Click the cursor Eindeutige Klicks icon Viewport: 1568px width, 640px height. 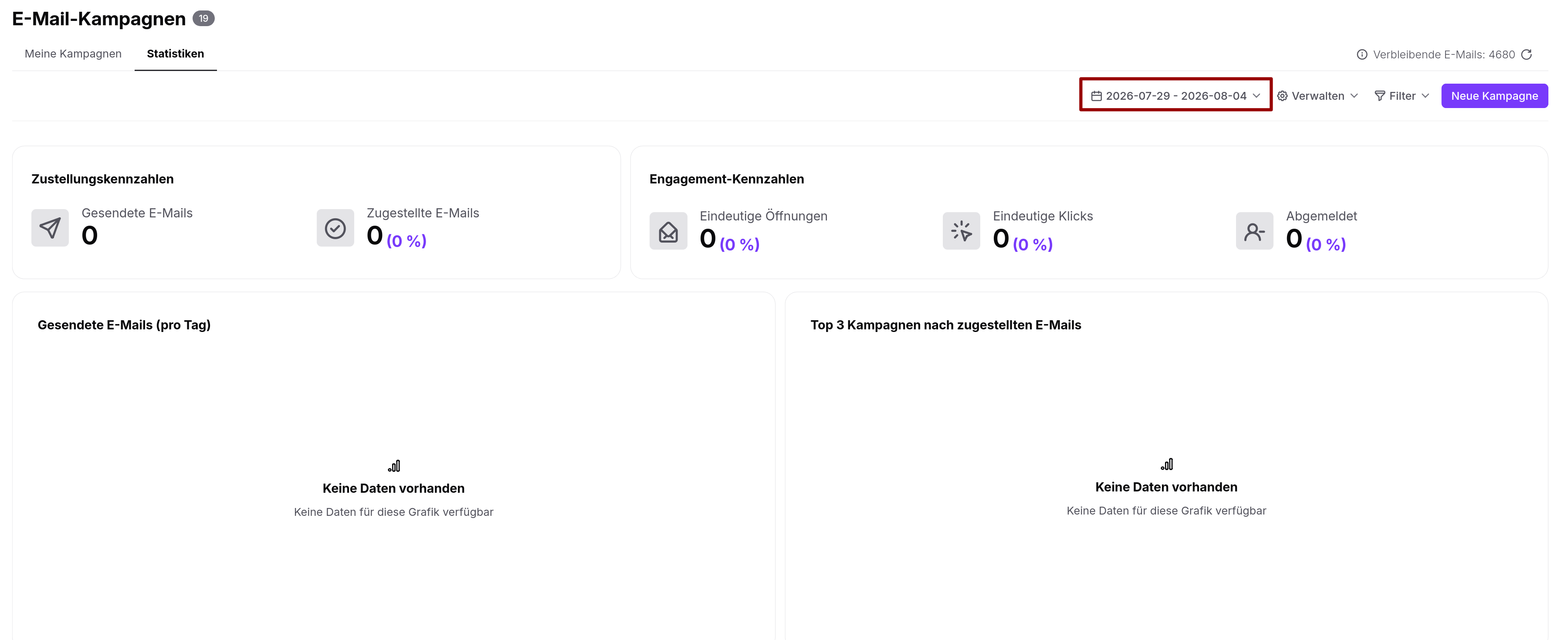coord(961,231)
